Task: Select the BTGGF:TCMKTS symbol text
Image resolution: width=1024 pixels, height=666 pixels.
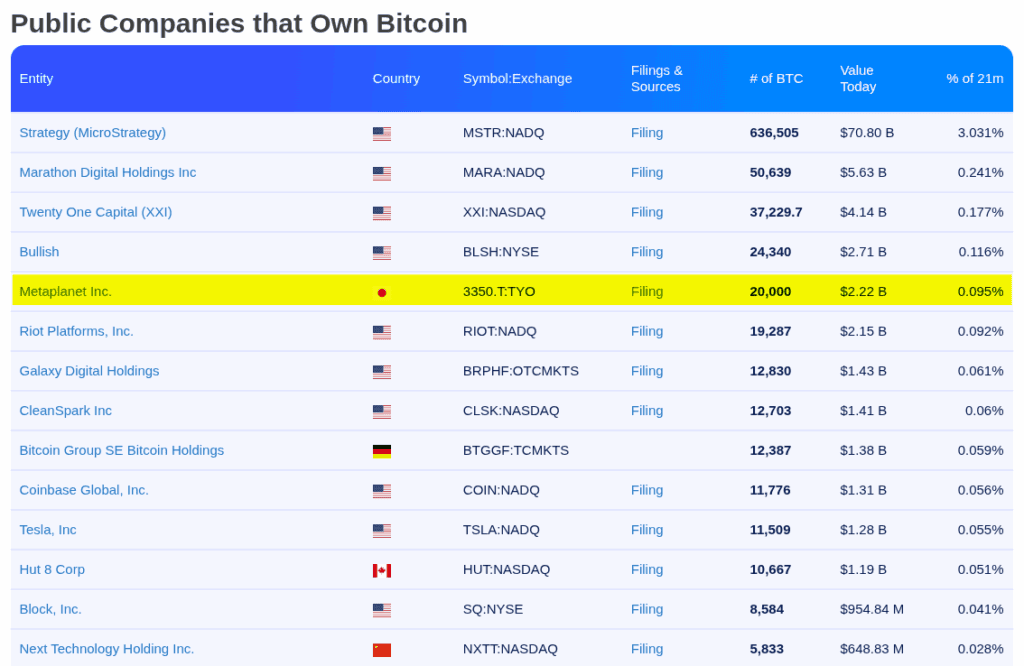Action: 516,451
